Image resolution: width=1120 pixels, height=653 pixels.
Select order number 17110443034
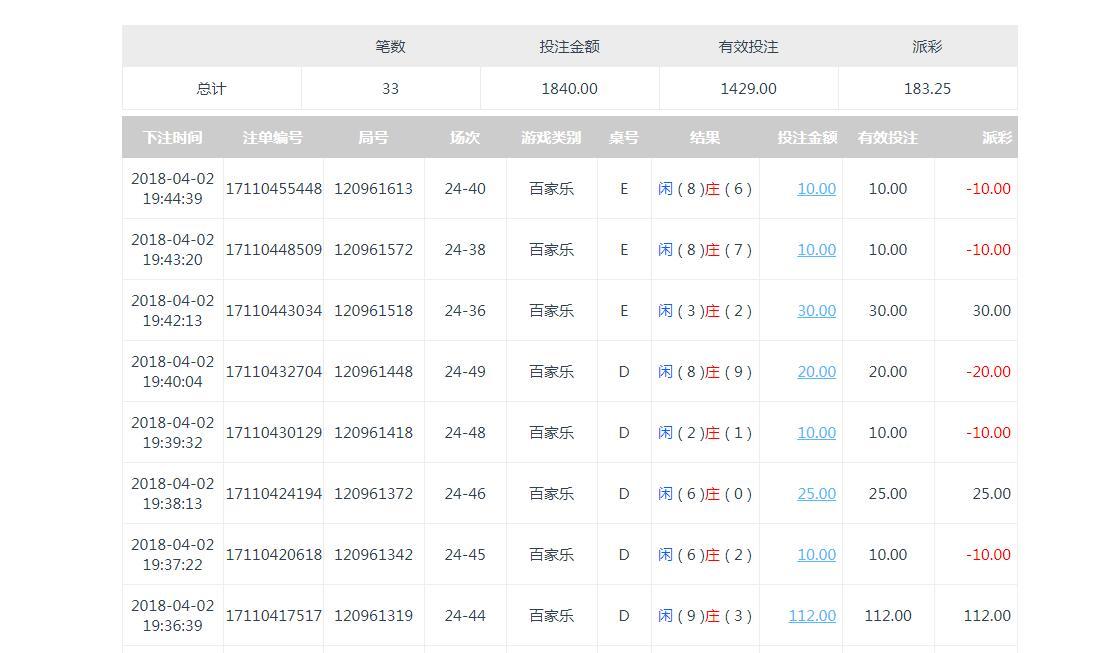pos(274,311)
